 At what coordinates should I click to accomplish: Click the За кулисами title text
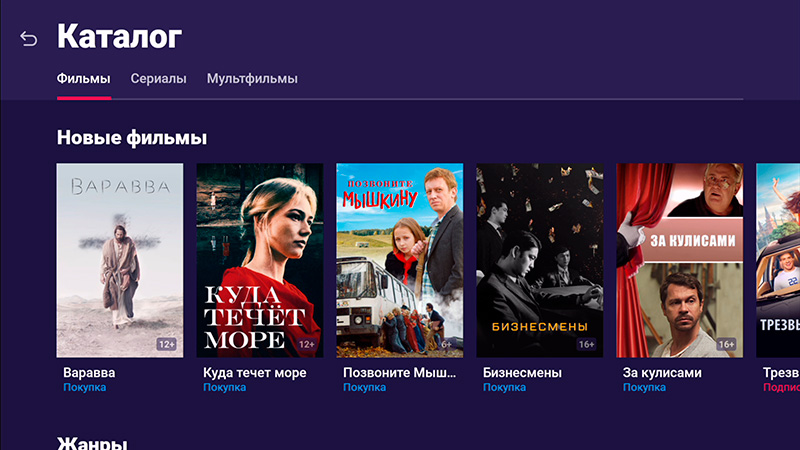point(662,373)
